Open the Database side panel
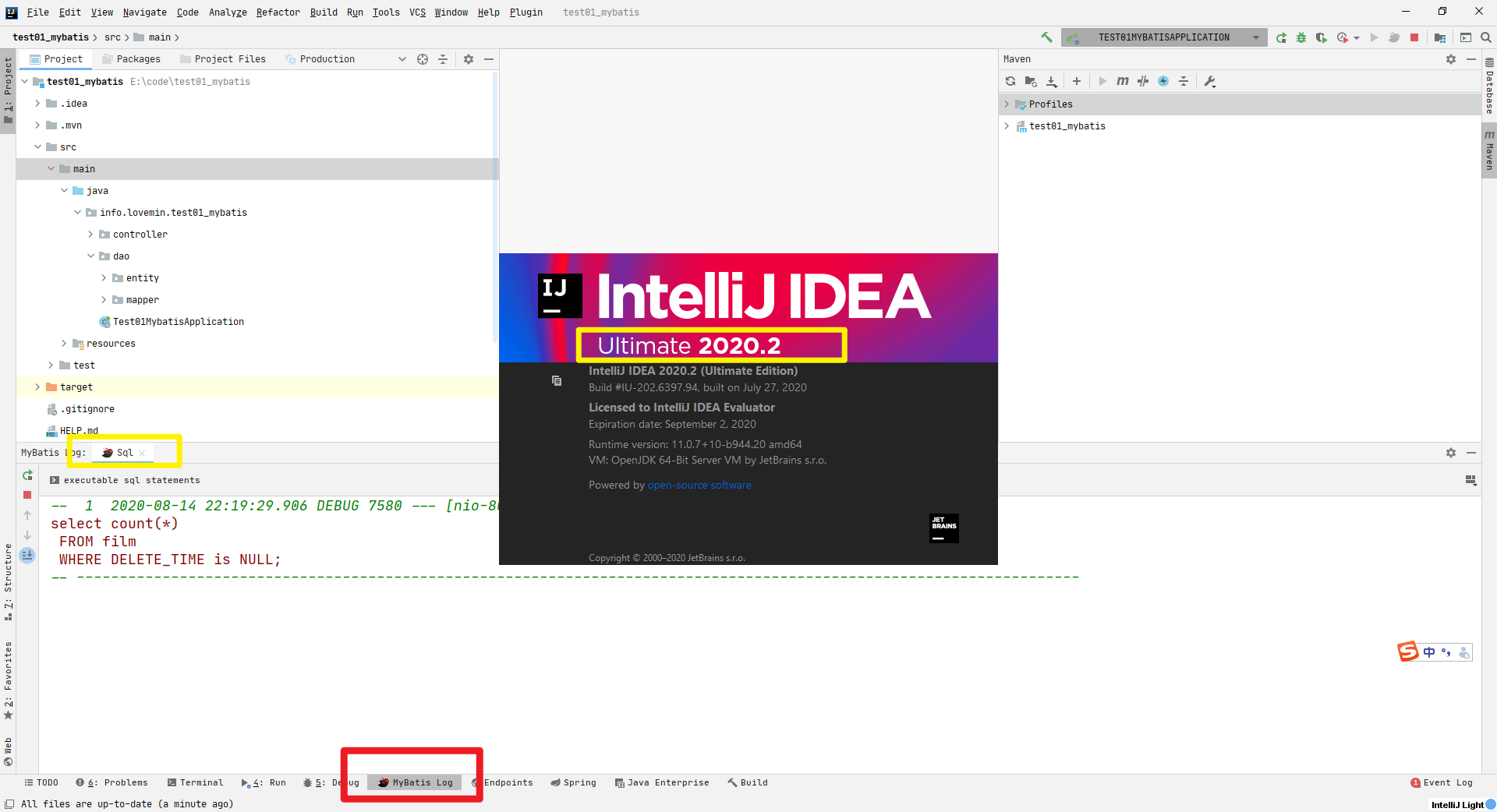 point(1489,86)
